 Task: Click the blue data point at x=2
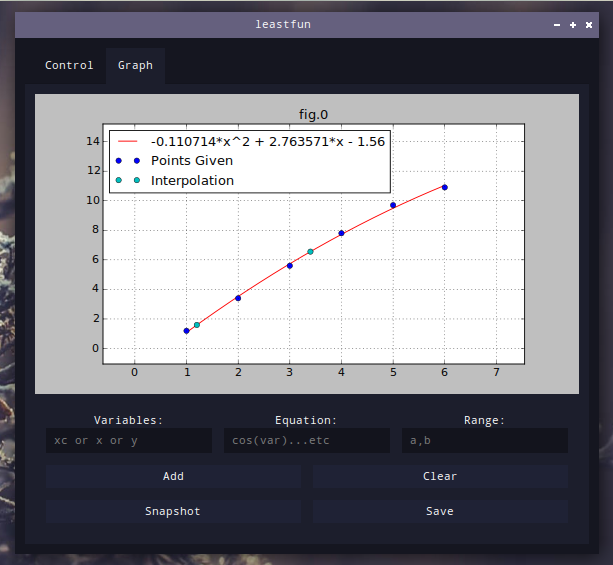(238, 298)
